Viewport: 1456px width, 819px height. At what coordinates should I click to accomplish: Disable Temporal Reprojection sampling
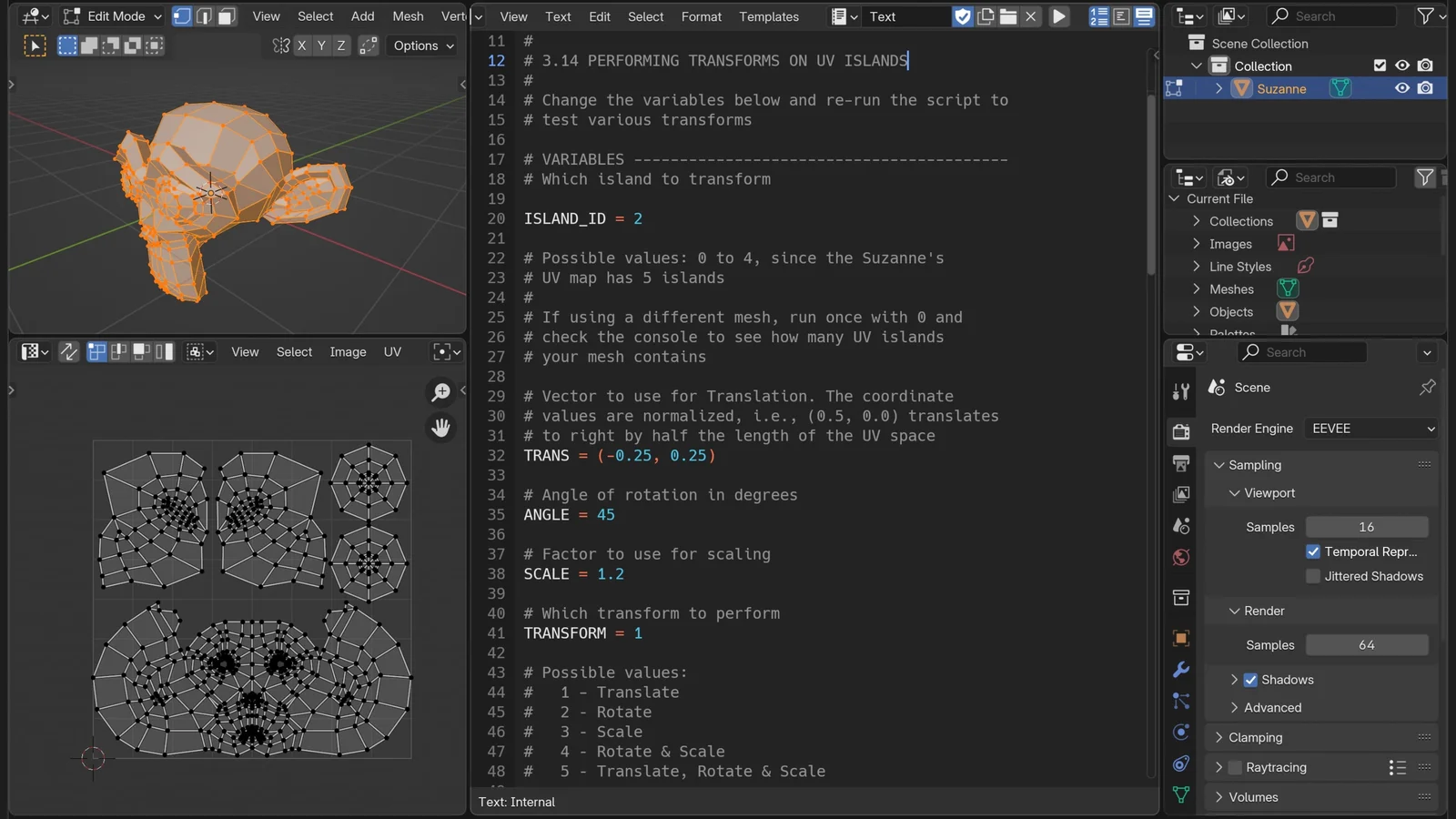coord(1313,551)
